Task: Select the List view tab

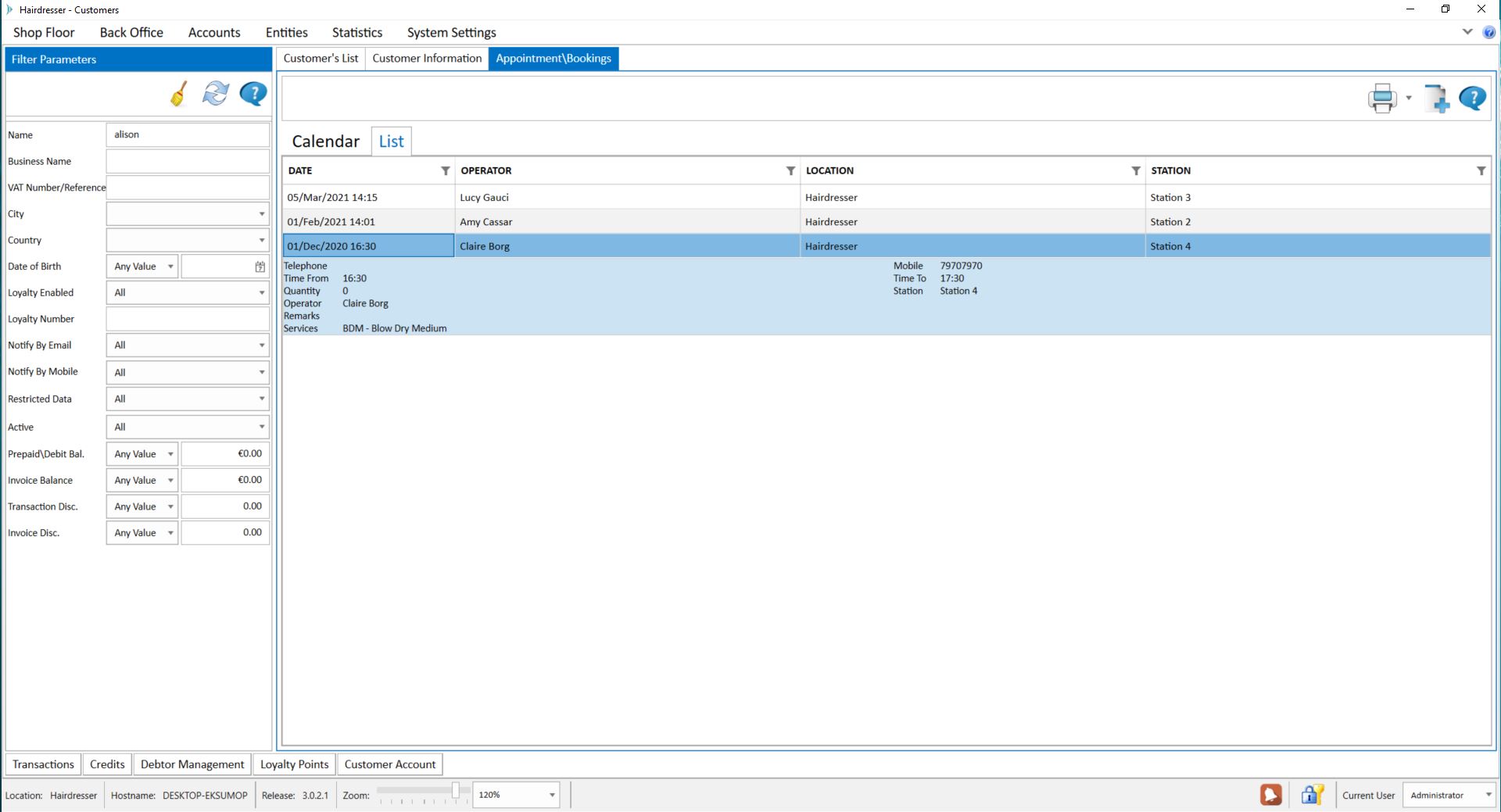Action: coord(391,141)
